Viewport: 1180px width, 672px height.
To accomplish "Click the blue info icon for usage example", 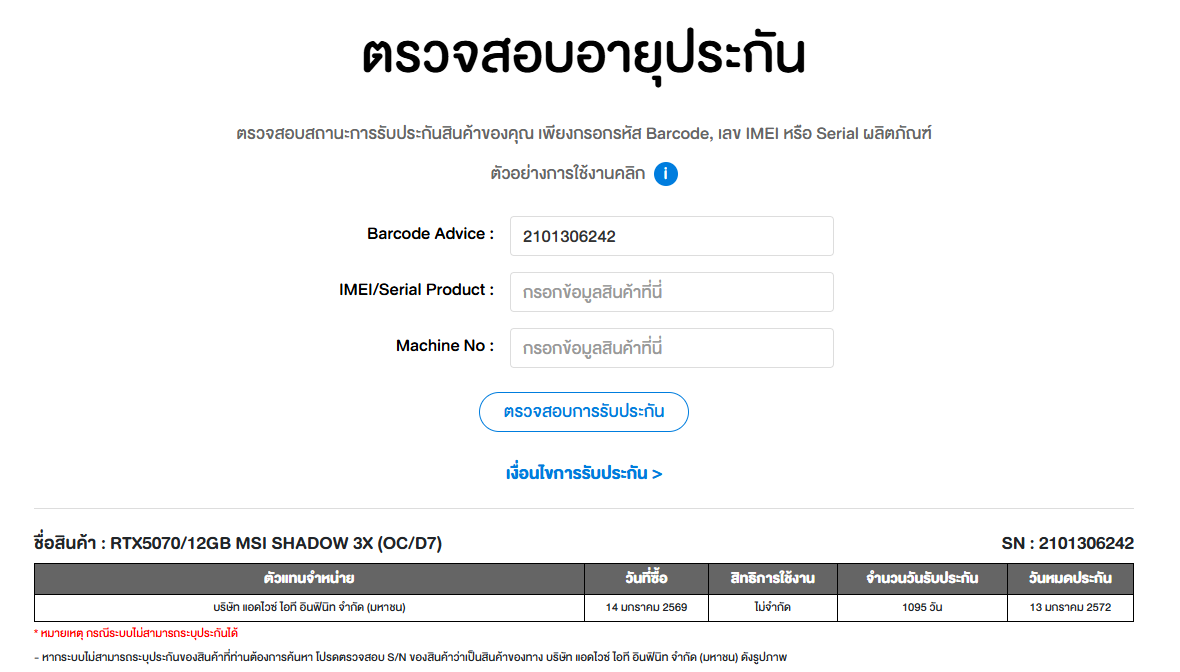I will point(666,174).
